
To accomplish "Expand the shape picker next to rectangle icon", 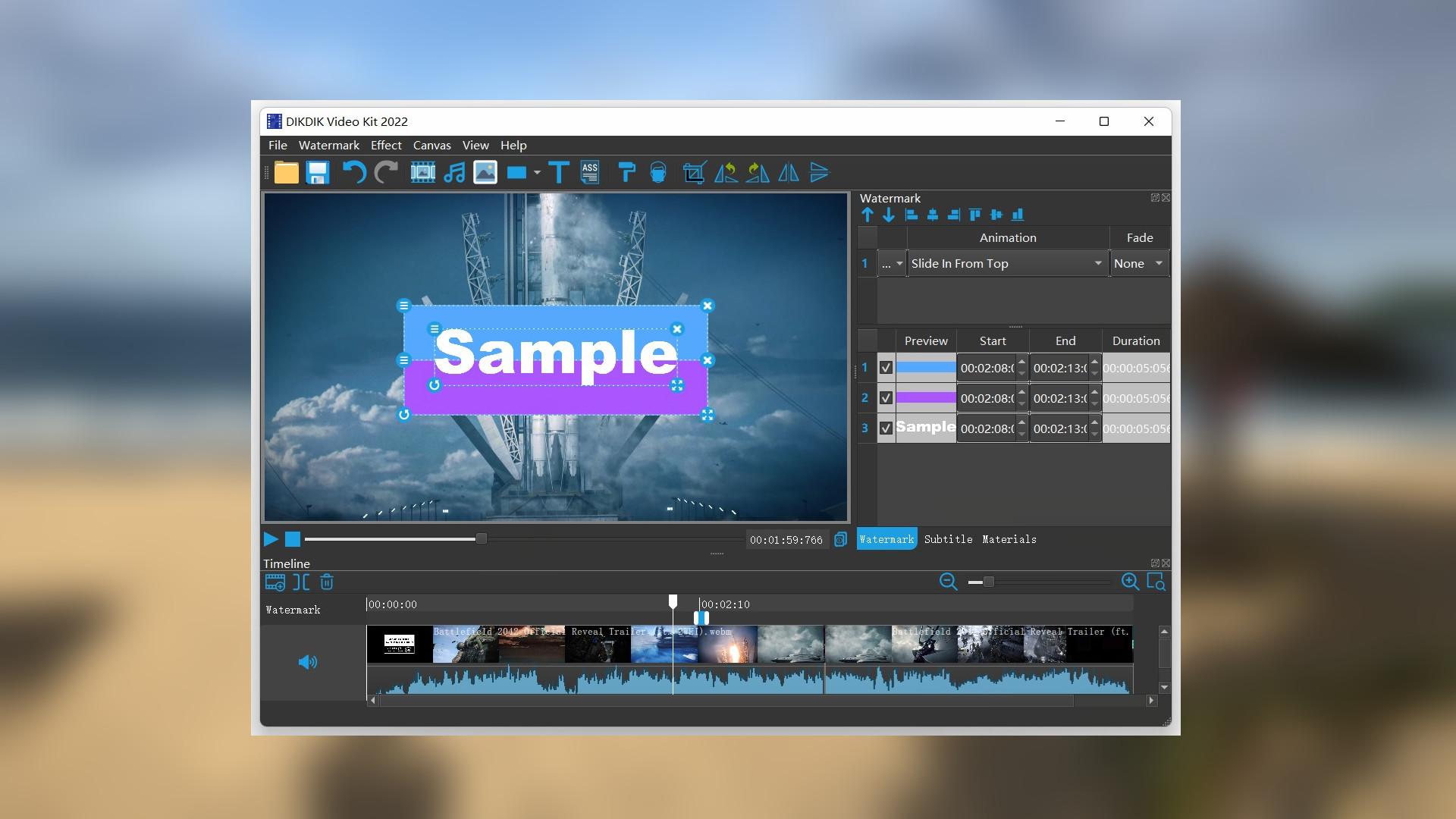I will pyautogui.click(x=537, y=173).
